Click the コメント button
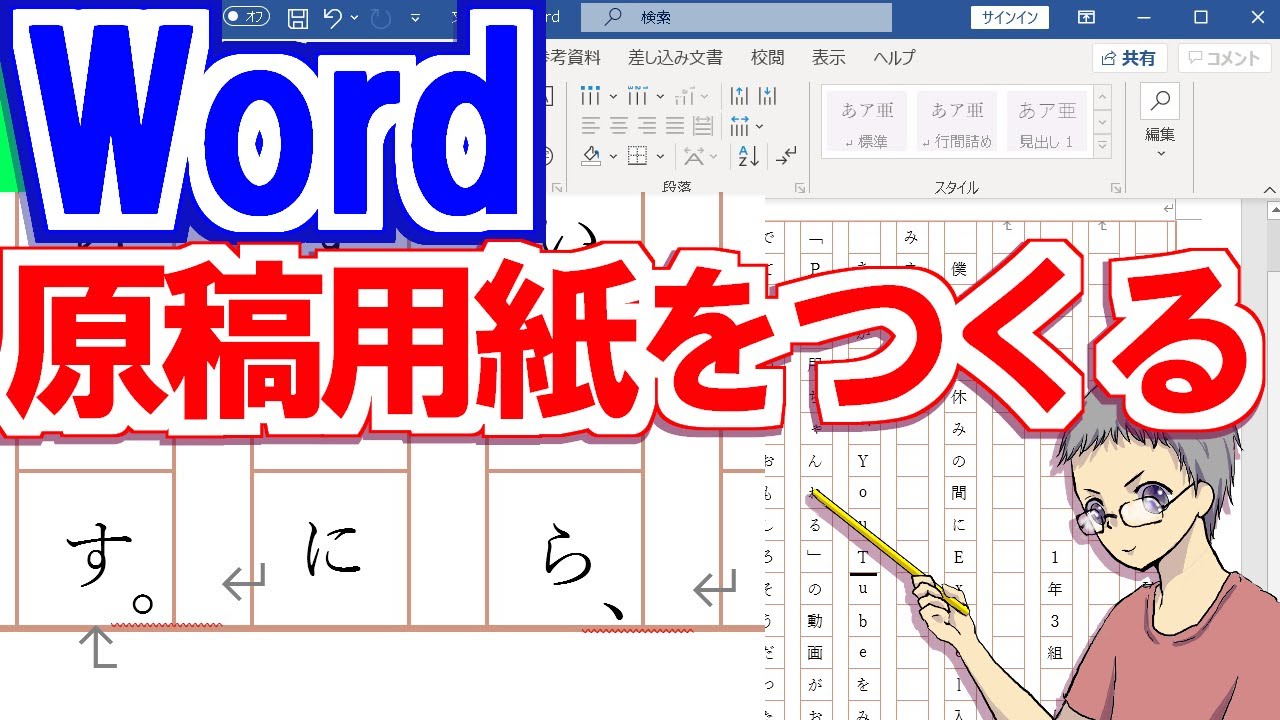 1225,58
